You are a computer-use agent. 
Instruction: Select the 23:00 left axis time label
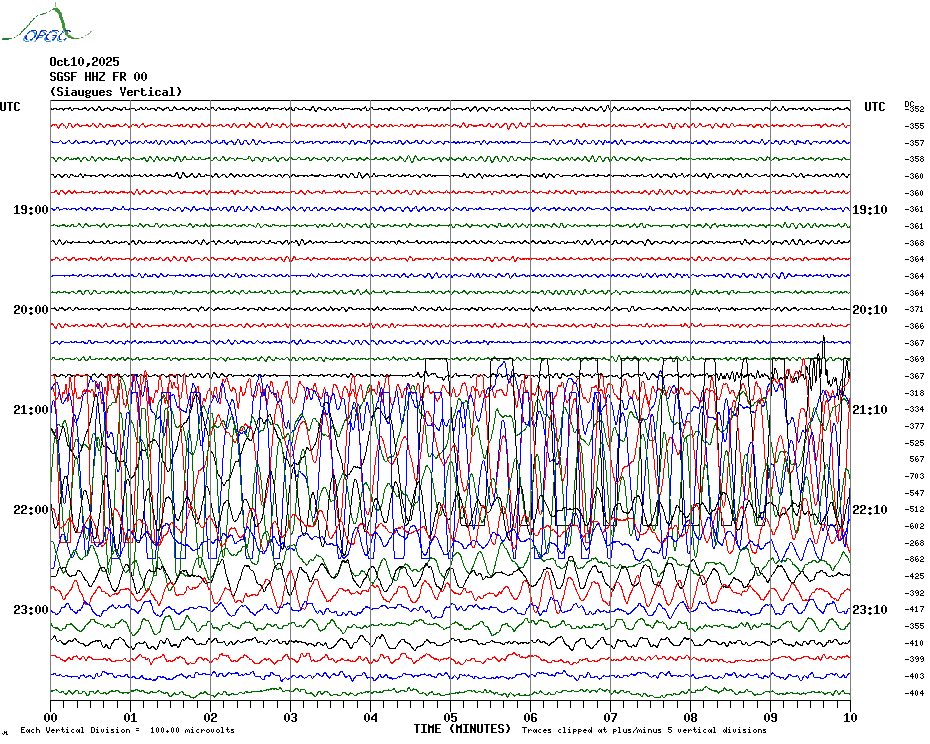(x=30, y=610)
